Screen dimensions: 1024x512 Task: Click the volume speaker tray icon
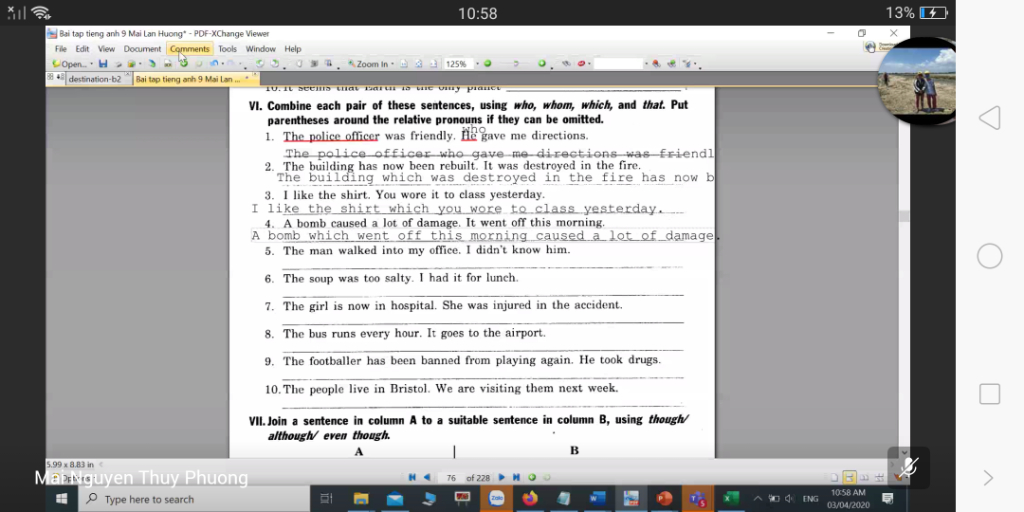pyautogui.click(x=790, y=499)
